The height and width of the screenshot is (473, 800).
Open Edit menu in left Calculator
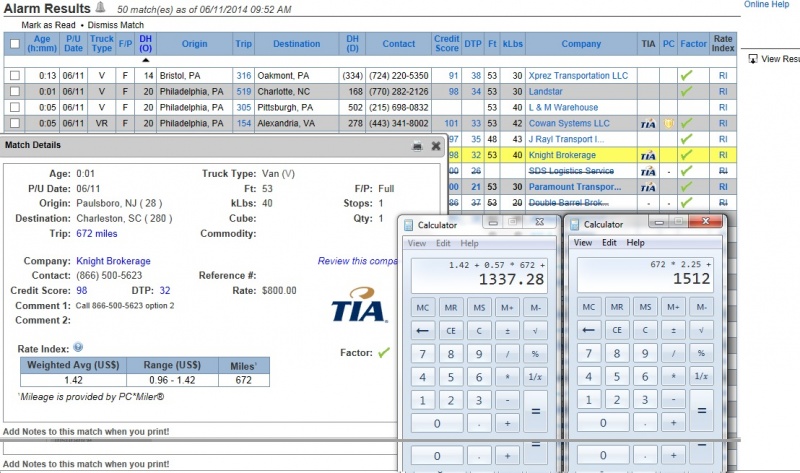[x=443, y=243]
